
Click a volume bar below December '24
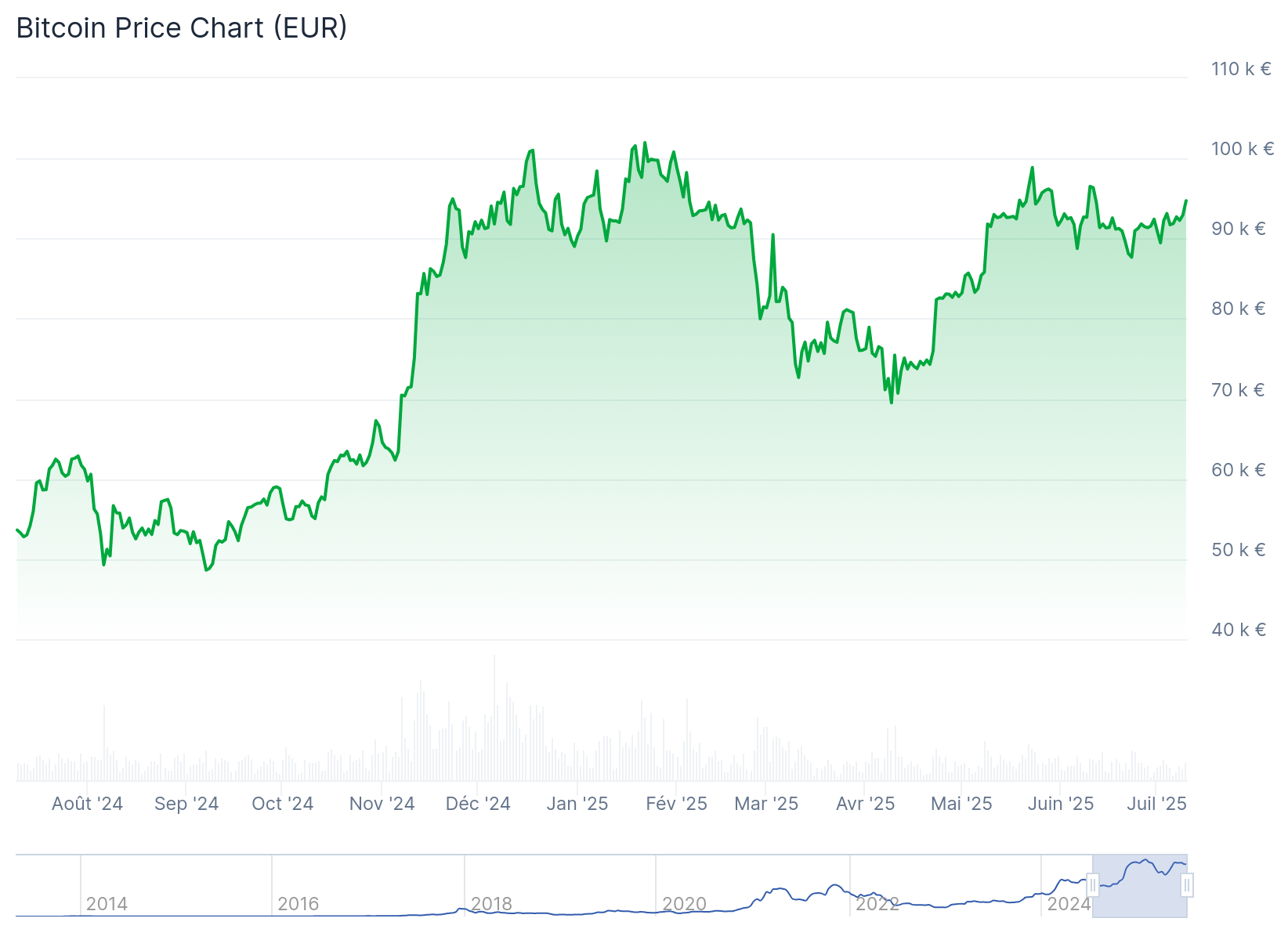coord(478,744)
